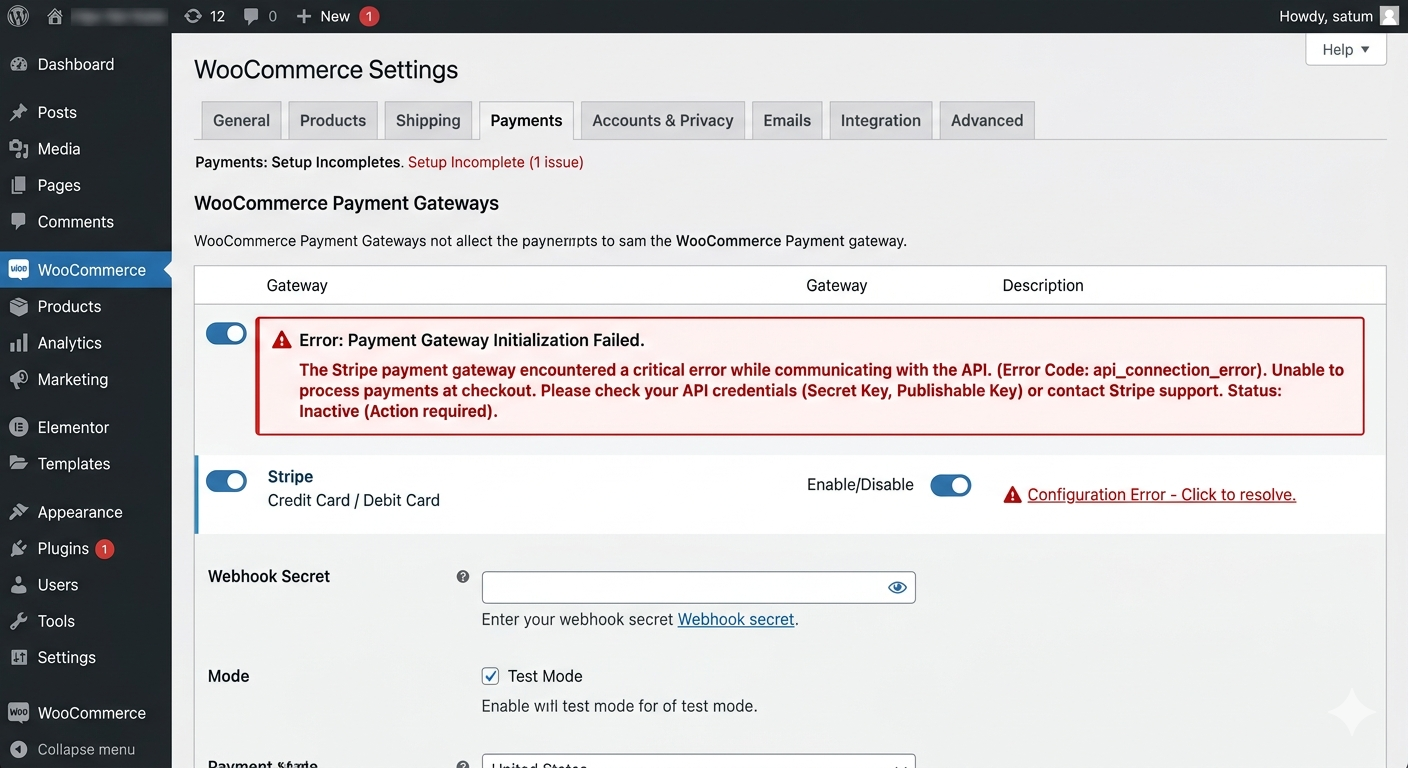Open the Analytics bar chart icon
The image size is (1408, 768).
pyautogui.click(x=18, y=343)
